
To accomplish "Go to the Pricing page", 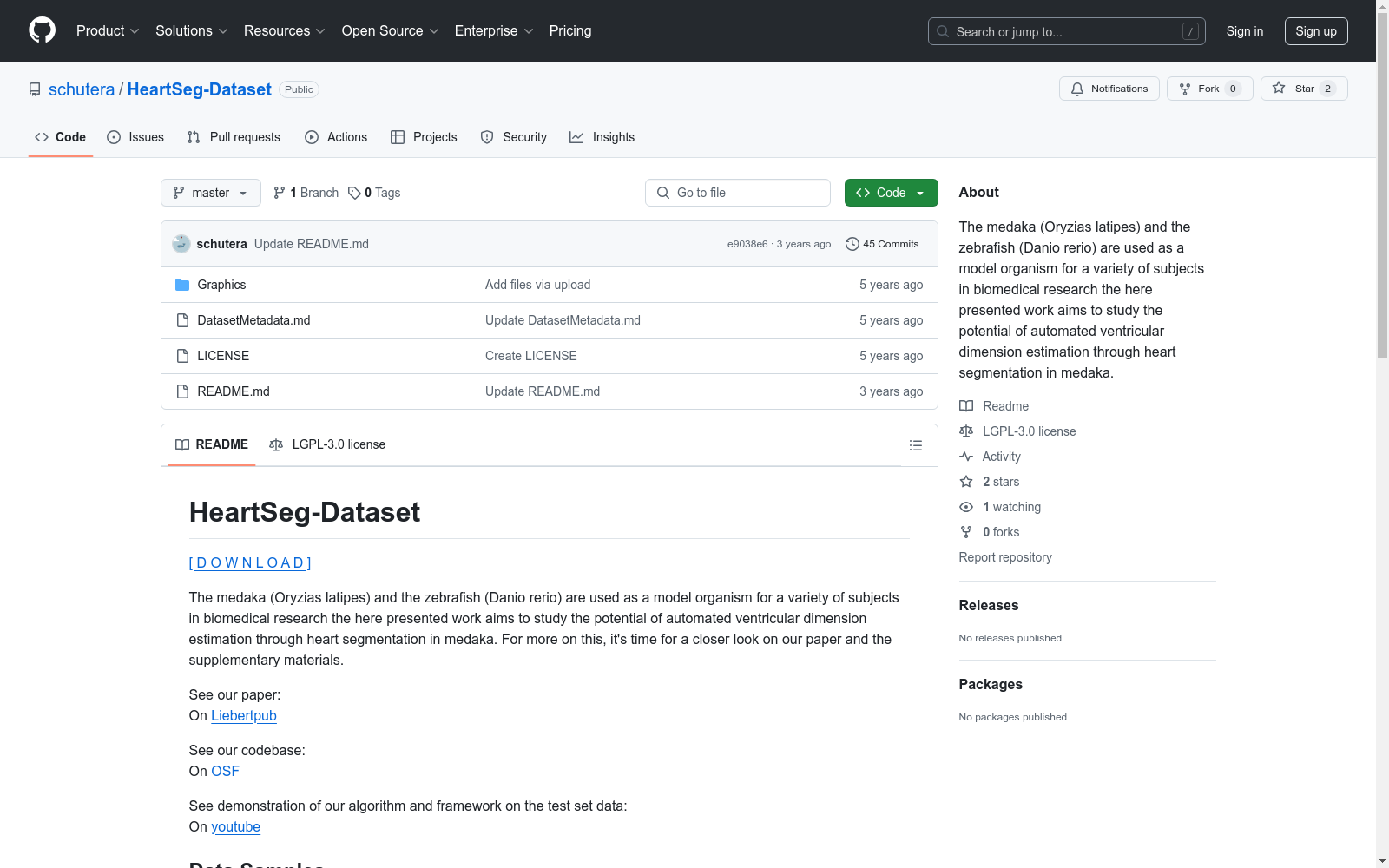I will coord(570,31).
